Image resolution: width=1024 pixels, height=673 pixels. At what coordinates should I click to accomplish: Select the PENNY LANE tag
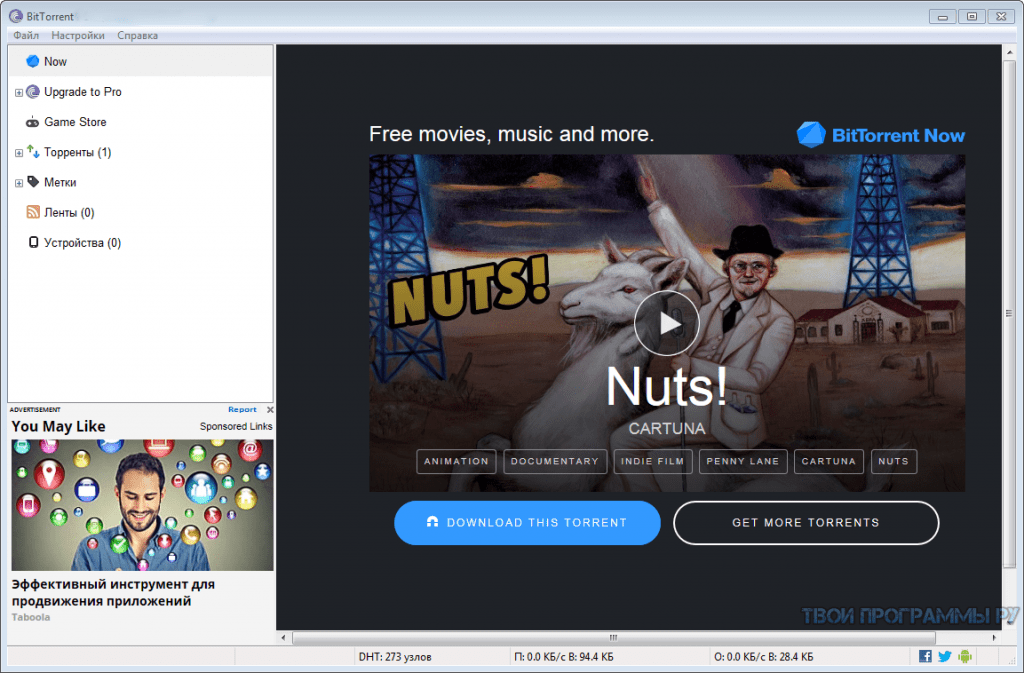(743, 461)
